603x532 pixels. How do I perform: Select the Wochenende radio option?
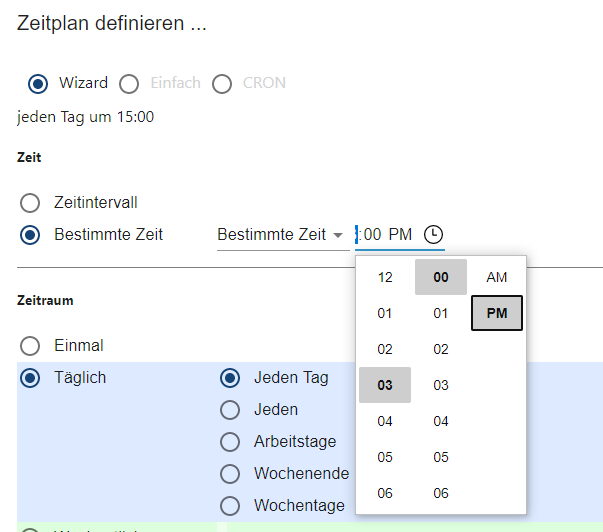231,474
